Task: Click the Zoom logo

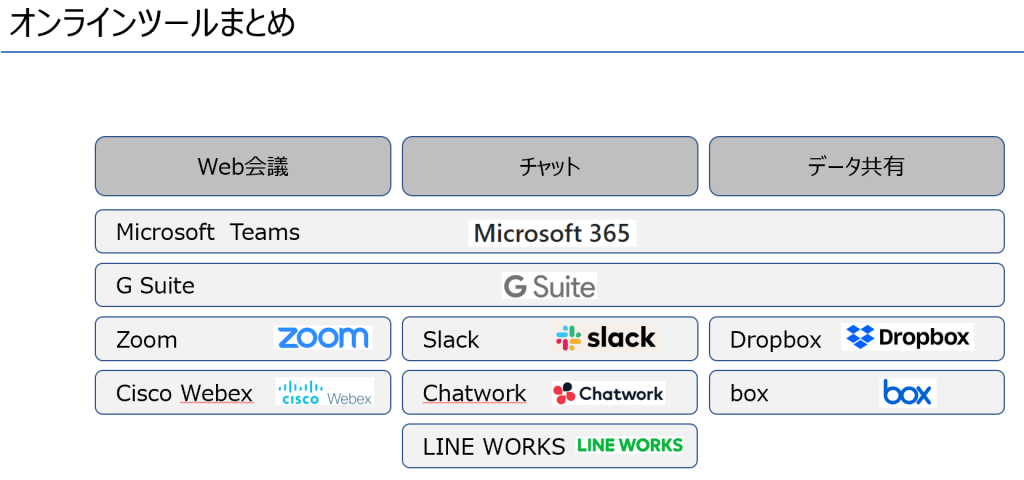Action: (x=322, y=338)
